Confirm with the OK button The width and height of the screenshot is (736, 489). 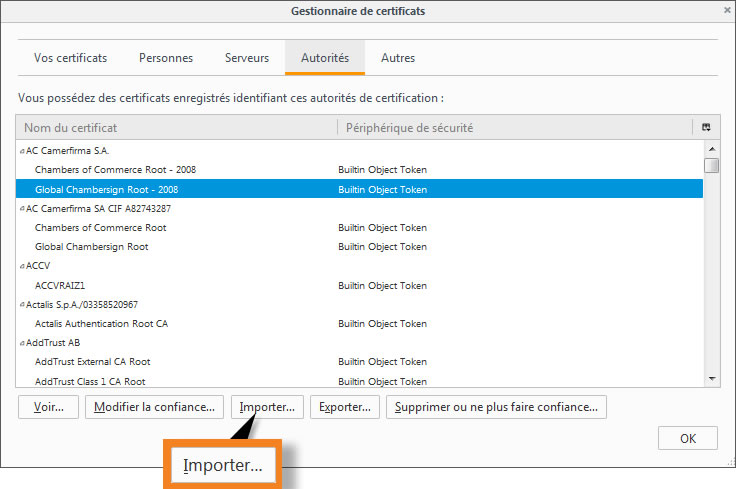[687, 438]
